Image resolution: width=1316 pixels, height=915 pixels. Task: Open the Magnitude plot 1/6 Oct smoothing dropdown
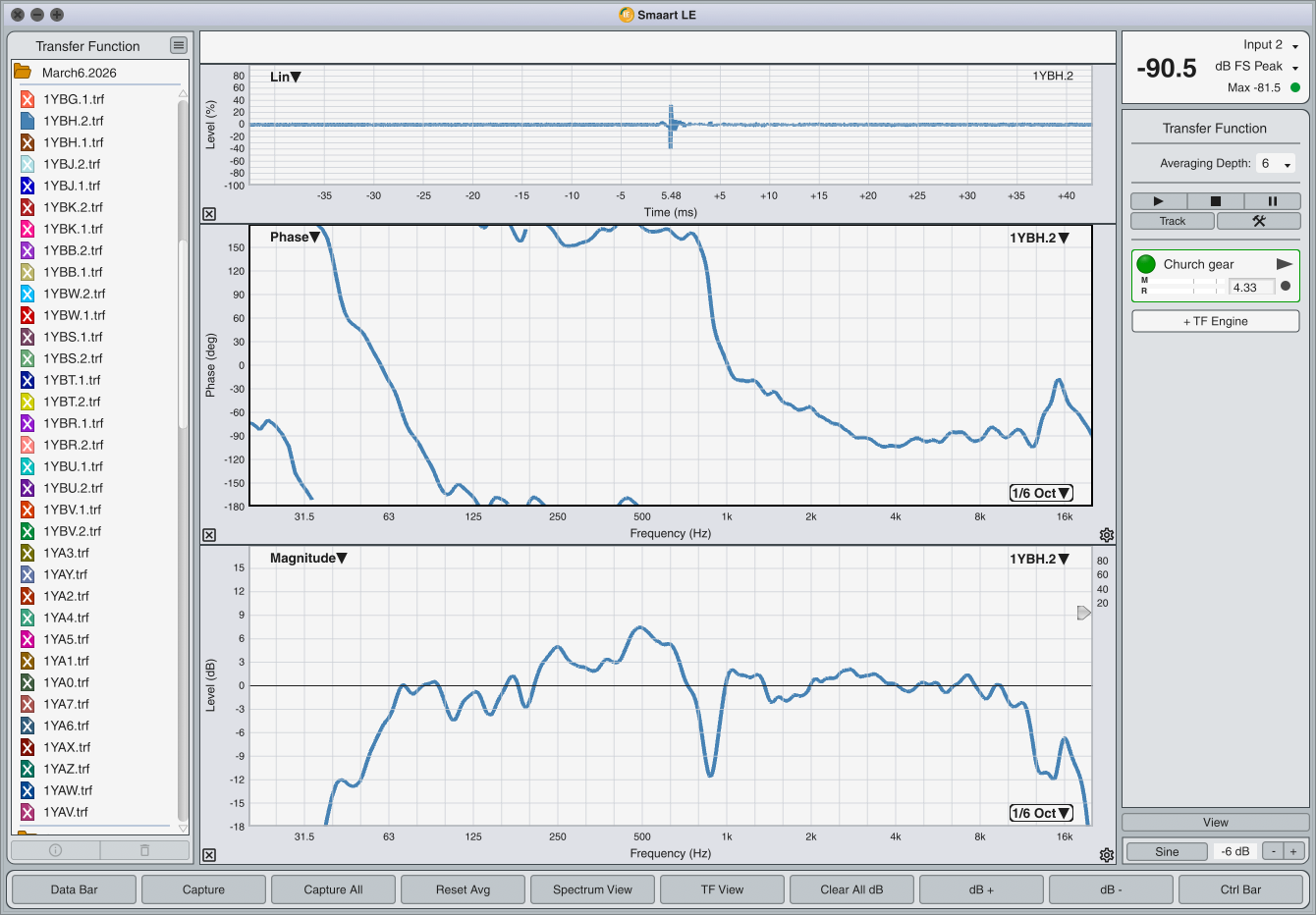1041,813
